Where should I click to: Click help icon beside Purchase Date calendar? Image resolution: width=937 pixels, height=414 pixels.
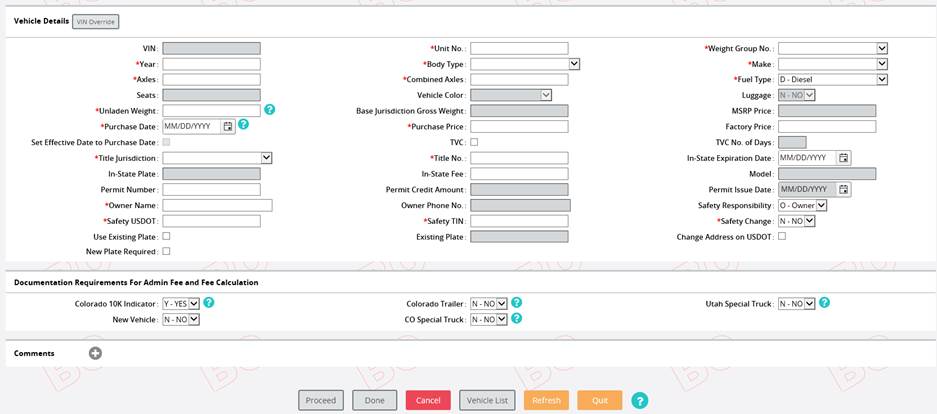(243, 126)
